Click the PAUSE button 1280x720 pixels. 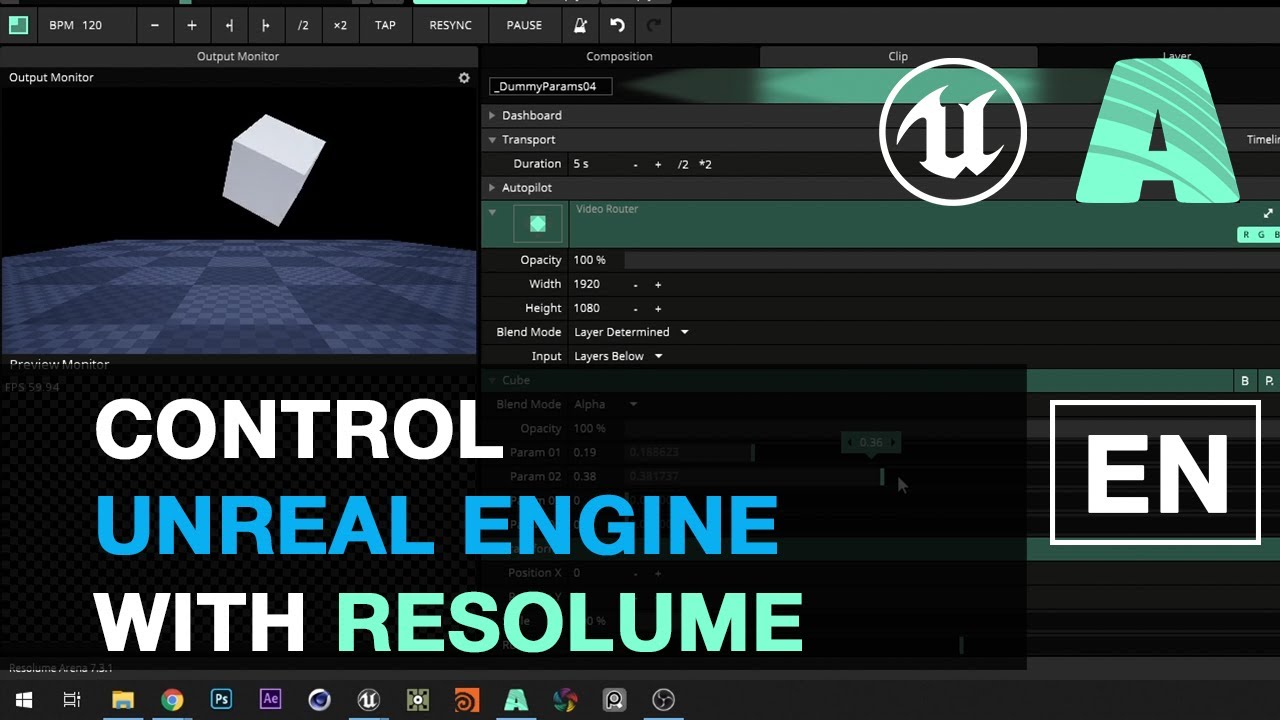coord(524,25)
